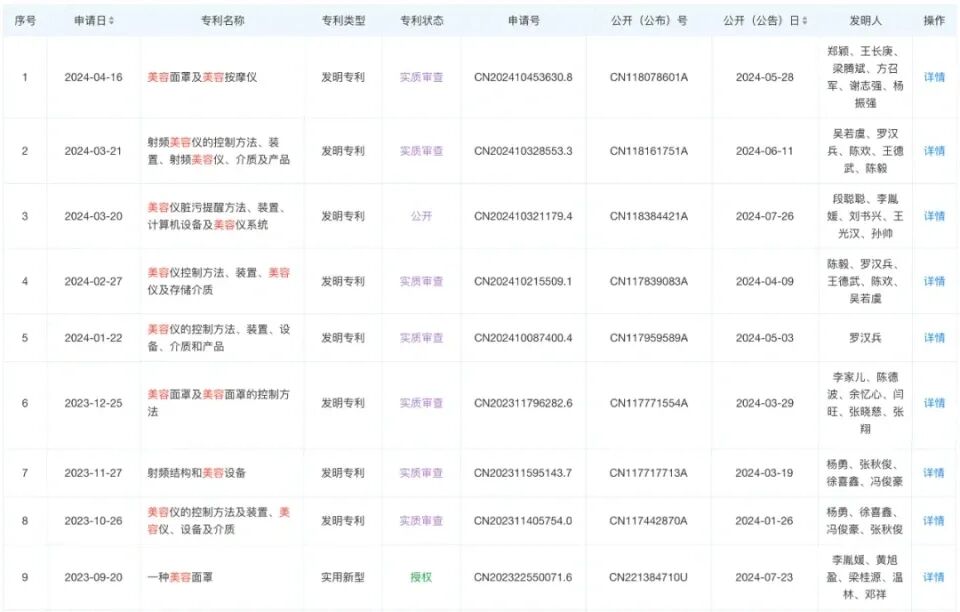960x612 pixels.
Task: Click the 申请号 column header
Action: pyautogui.click(x=523, y=21)
